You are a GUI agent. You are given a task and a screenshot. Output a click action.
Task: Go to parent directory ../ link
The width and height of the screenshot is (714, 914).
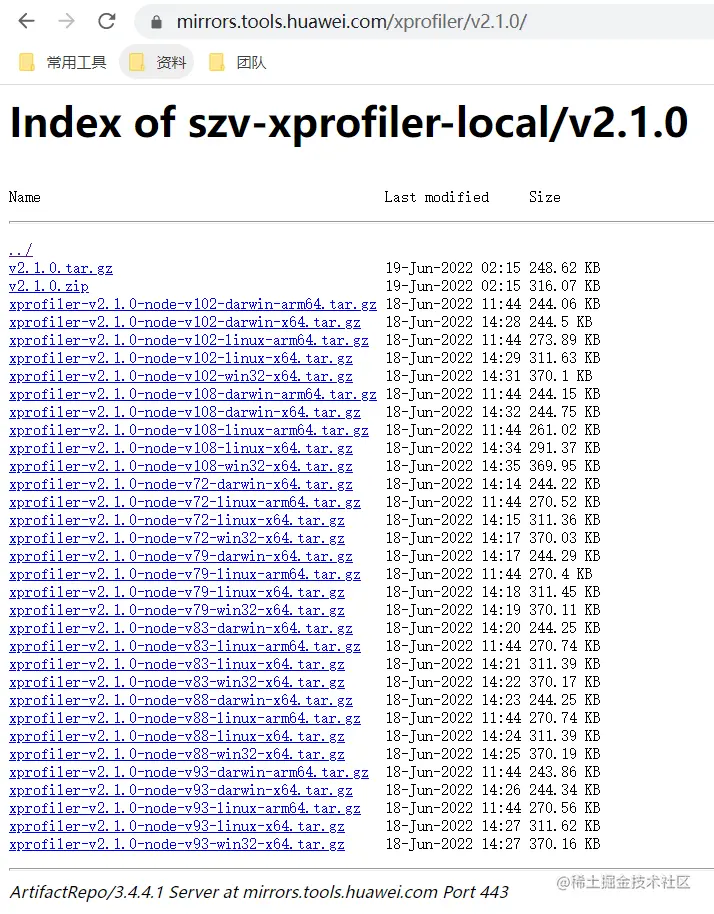point(21,250)
